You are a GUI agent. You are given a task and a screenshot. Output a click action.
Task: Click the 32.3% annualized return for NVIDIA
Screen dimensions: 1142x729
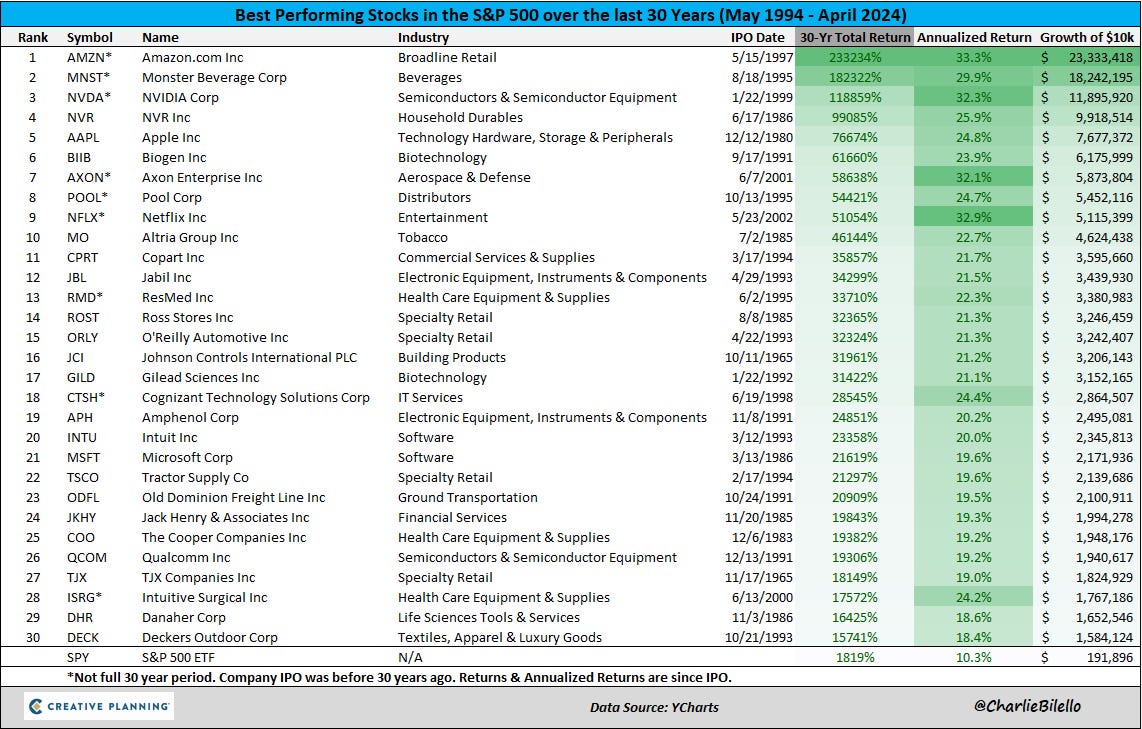tap(974, 98)
